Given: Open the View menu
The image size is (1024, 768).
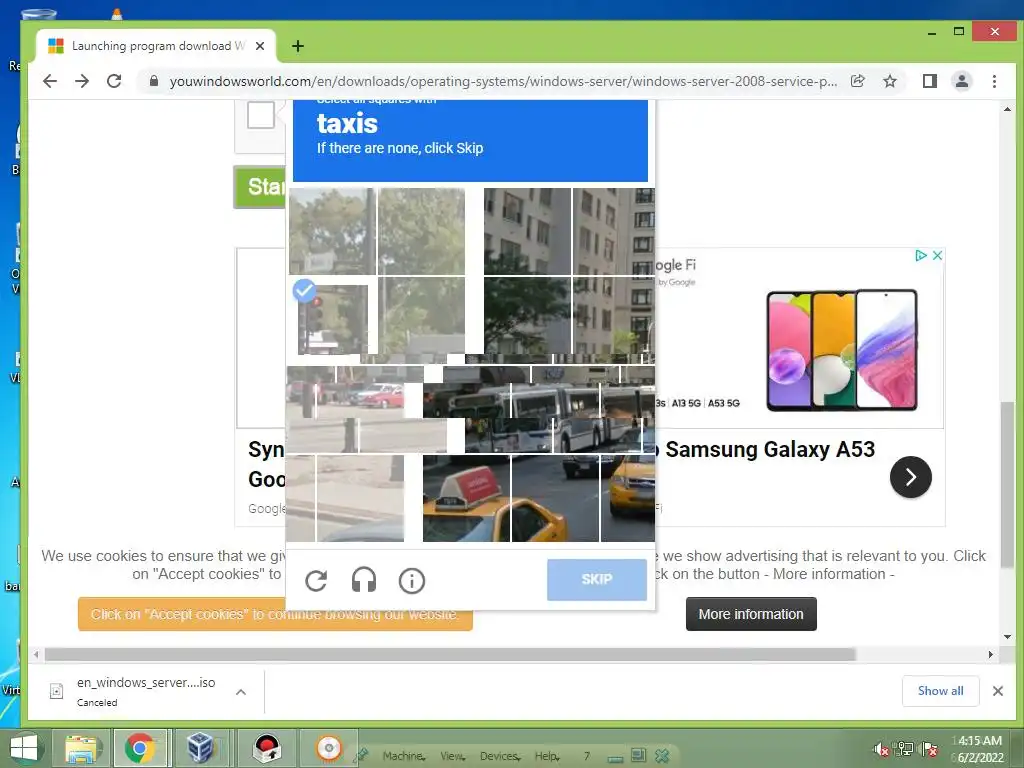Looking at the screenshot, I should pos(452,756).
